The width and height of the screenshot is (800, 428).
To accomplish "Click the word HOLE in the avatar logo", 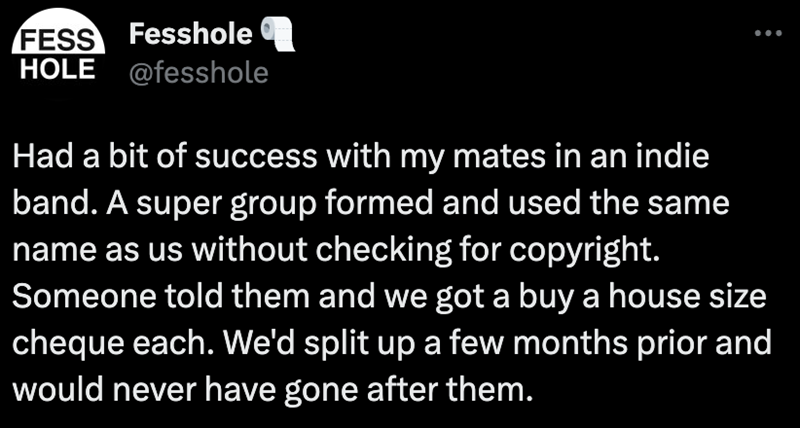I will pyautogui.click(x=56, y=68).
